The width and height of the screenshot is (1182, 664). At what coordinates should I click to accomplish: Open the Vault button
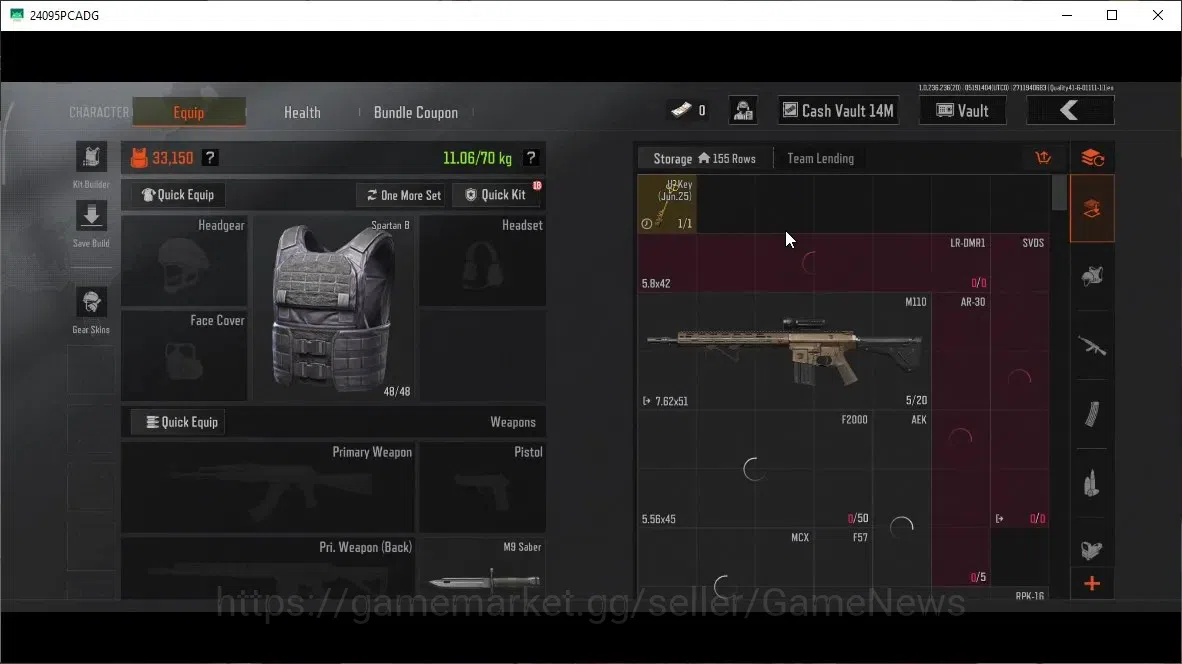click(x=963, y=111)
